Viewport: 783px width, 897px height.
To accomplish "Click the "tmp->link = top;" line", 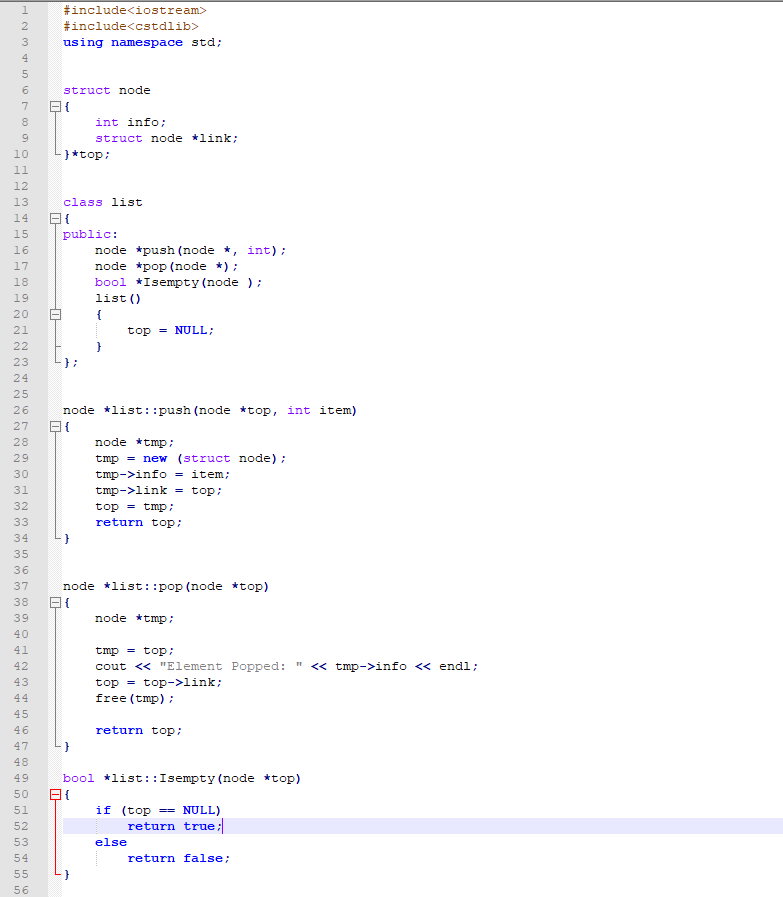I will [x=158, y=490].
